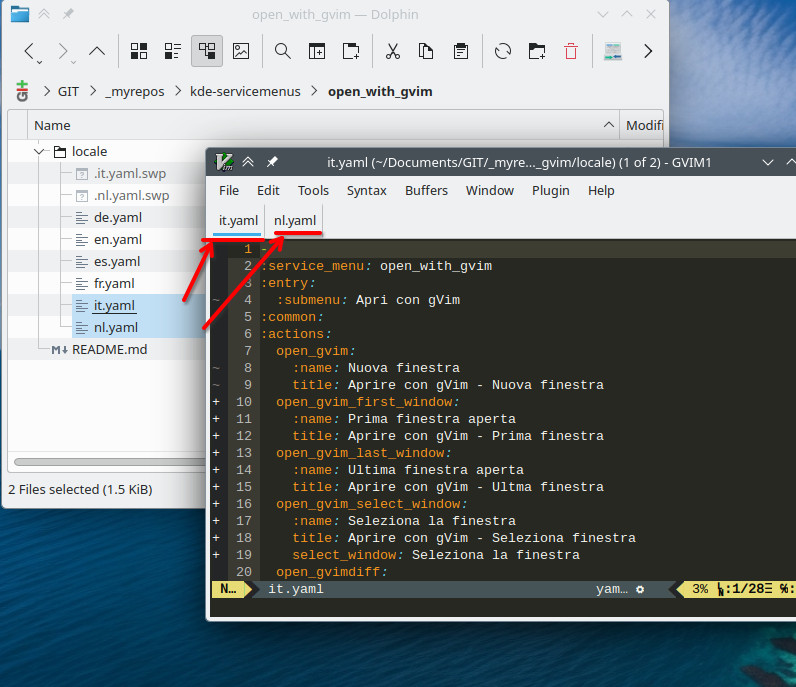Switch to it.yaml tab in GVIM
796x687 pixels.
pyautogui.click(x=238, y=221)
